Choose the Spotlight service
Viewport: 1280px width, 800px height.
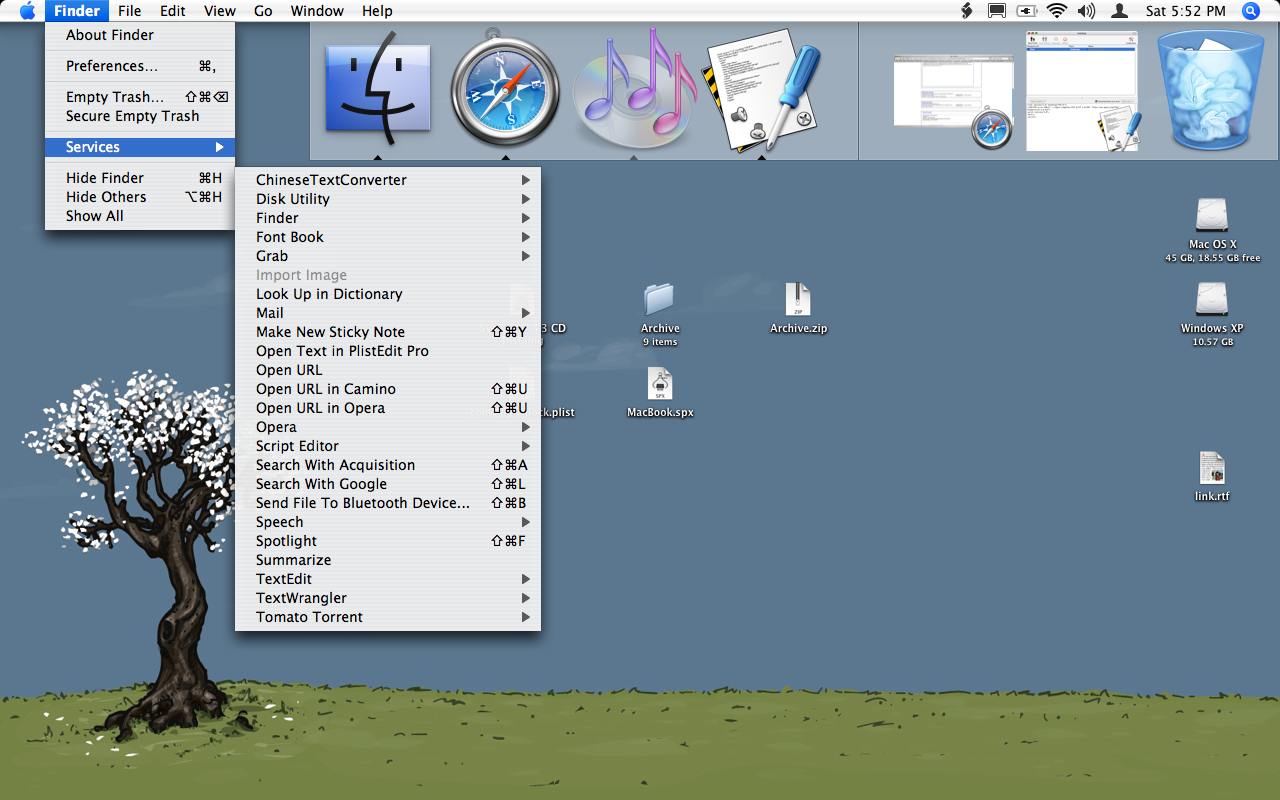point(388,541)
